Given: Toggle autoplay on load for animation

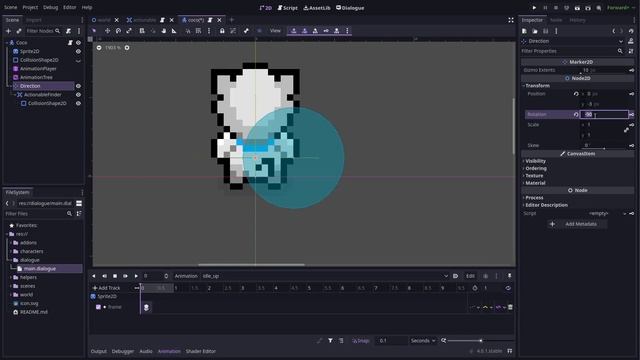Looking at the screenshot, I should coord(456,276).
